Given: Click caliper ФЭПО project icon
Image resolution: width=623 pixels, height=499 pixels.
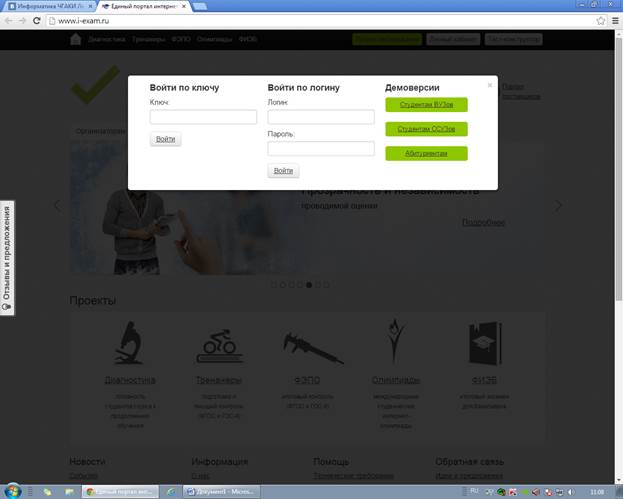Looking at the screenshot, I should [313, 348].
